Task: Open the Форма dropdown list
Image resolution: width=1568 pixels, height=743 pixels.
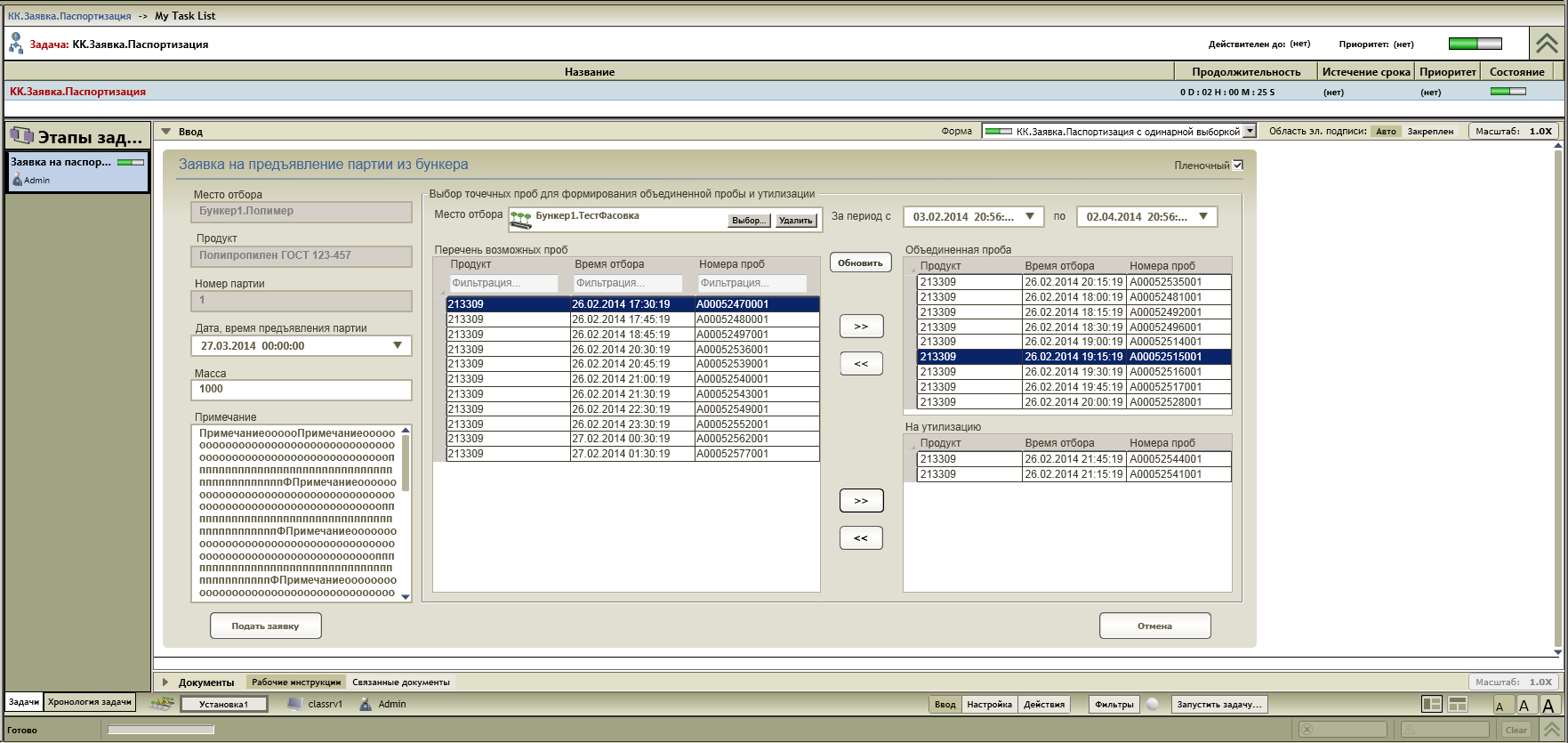Action: pyautogui.click(x=1250, y=132)
